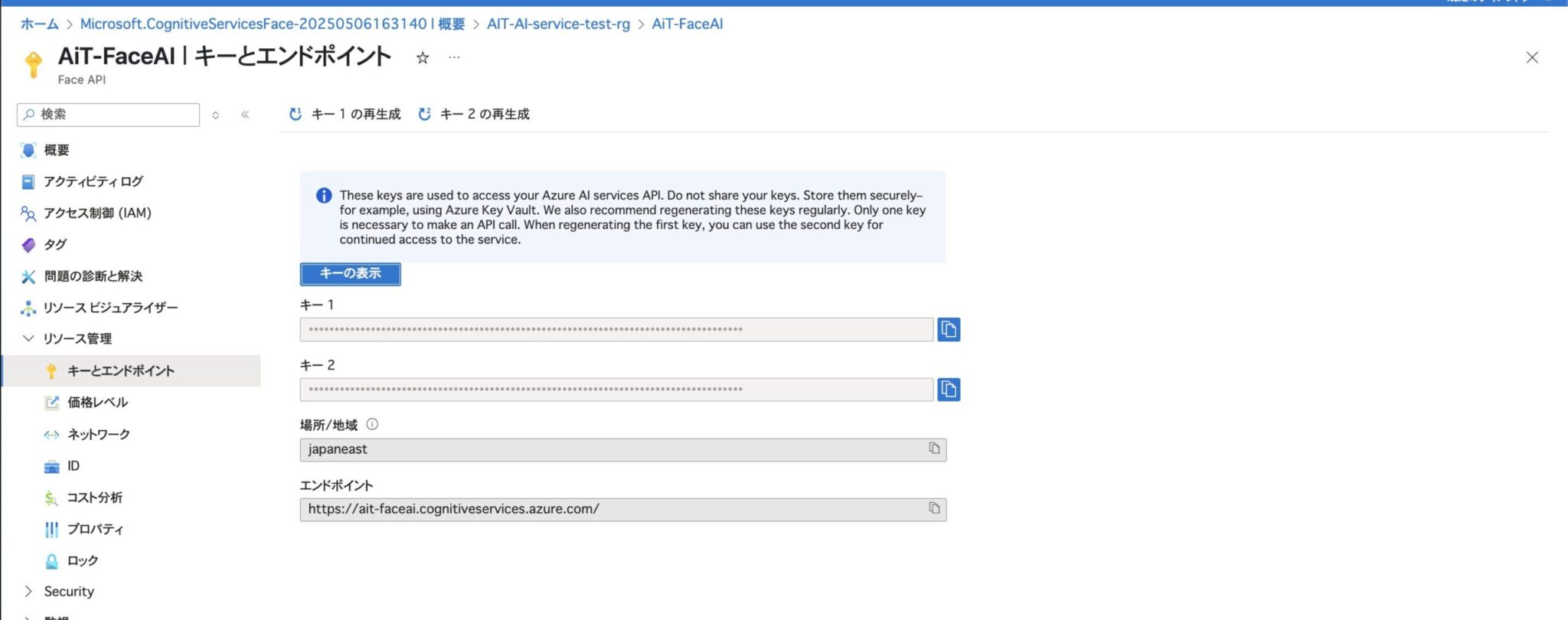
Task: Copy the japaneast region value
Action: [x=936, y=449]
